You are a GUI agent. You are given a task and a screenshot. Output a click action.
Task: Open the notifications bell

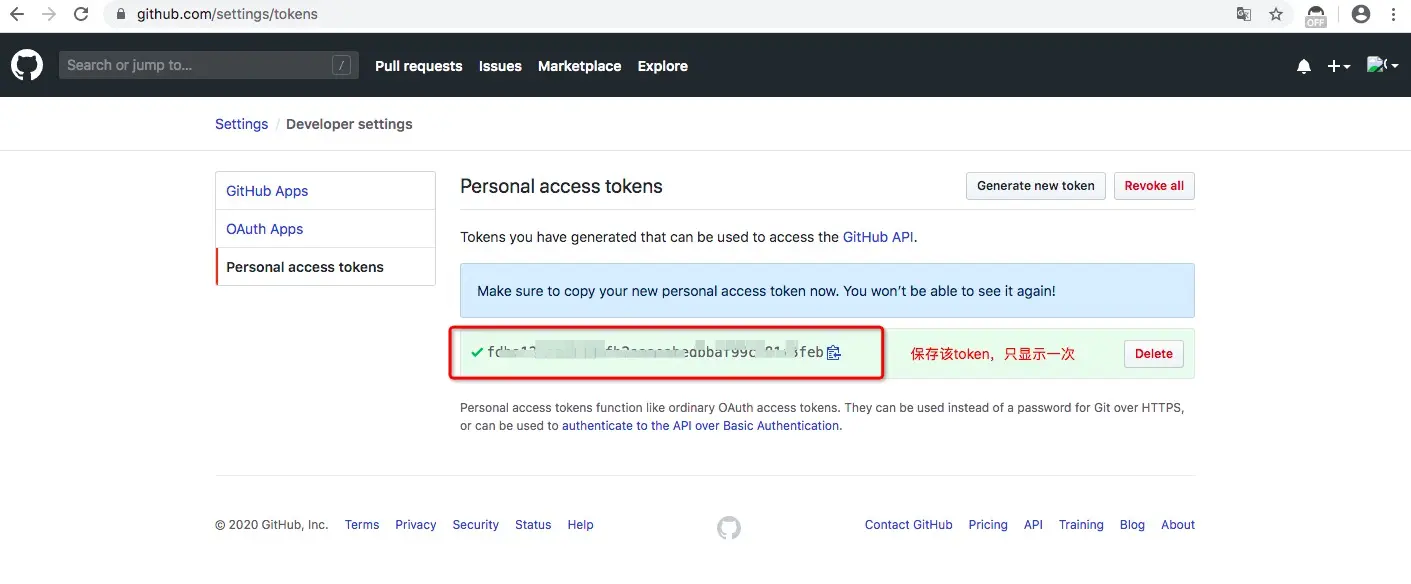pos(1303,66)
